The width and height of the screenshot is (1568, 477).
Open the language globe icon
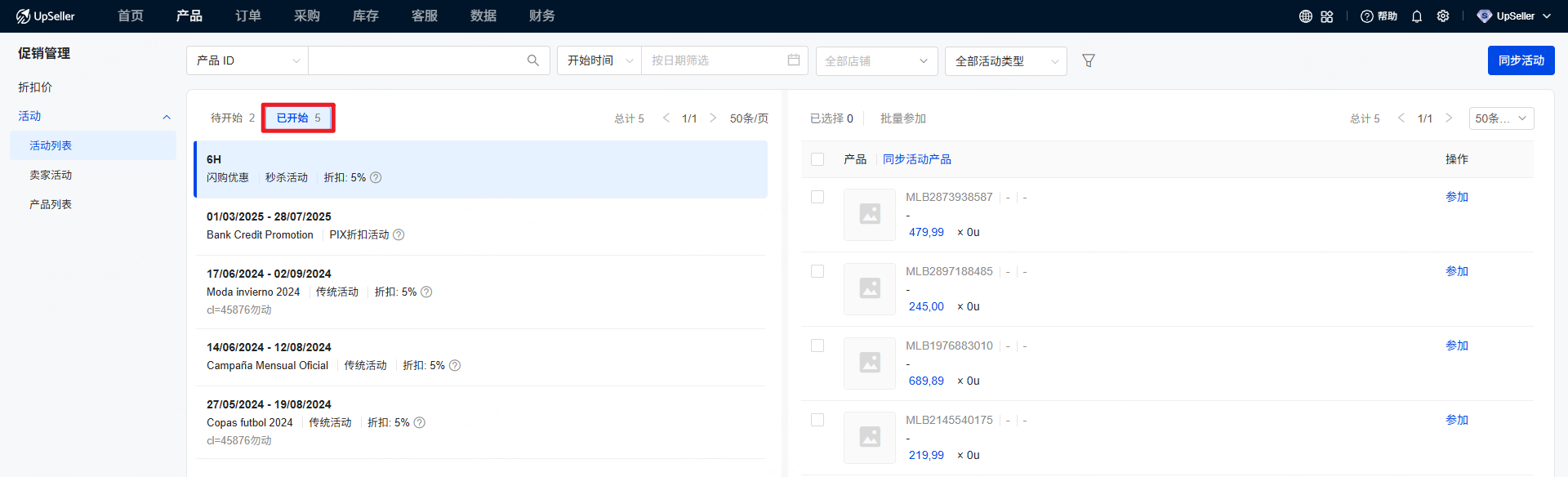point(1305,16)
